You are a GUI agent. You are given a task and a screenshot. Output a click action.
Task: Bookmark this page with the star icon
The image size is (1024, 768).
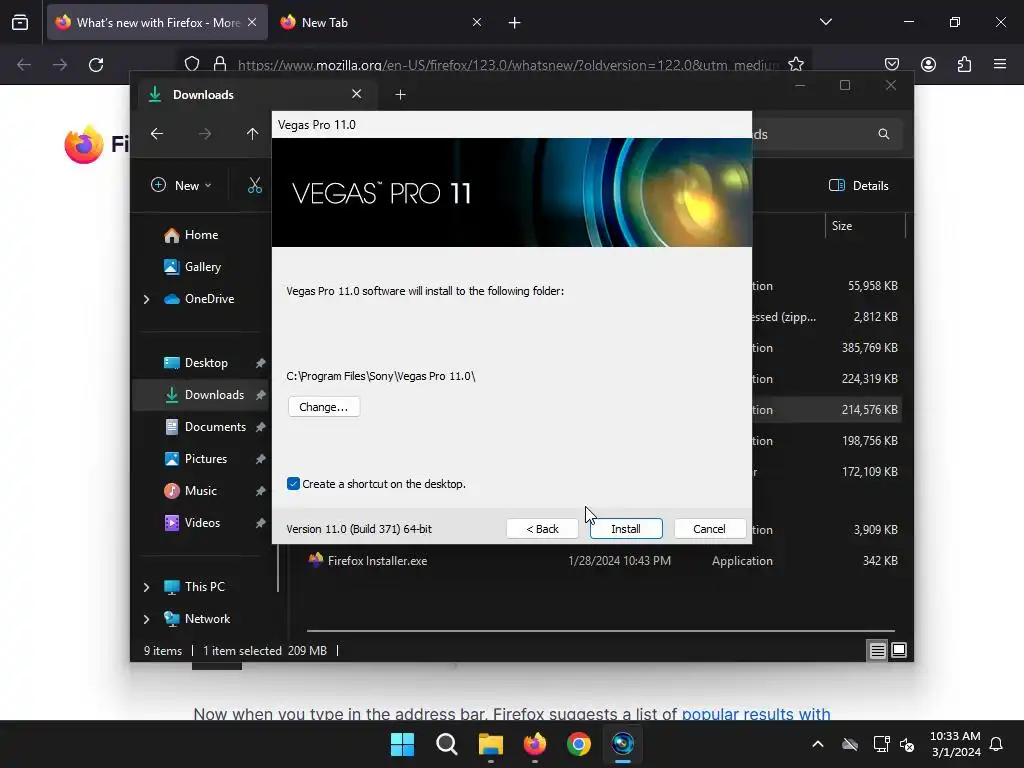tap(795, 64)
